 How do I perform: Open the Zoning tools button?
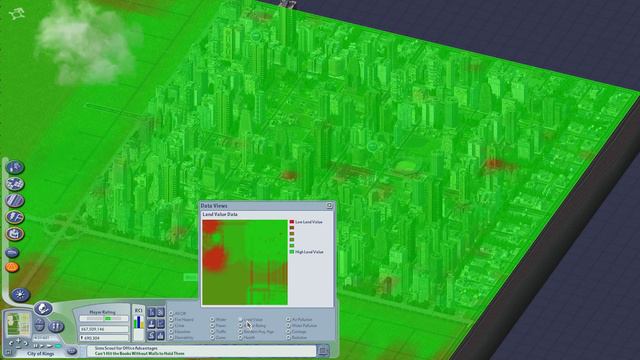tap(15, 184)
